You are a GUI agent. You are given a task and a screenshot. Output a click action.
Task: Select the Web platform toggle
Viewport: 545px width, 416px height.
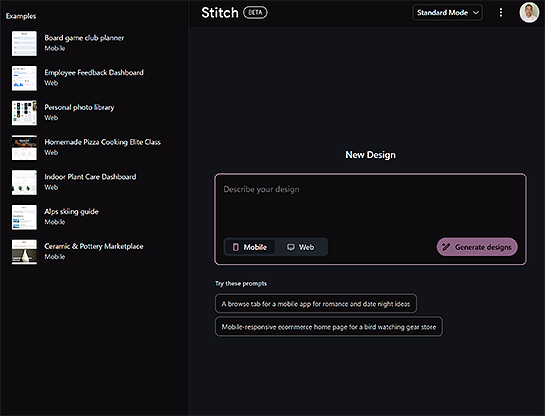300,247
